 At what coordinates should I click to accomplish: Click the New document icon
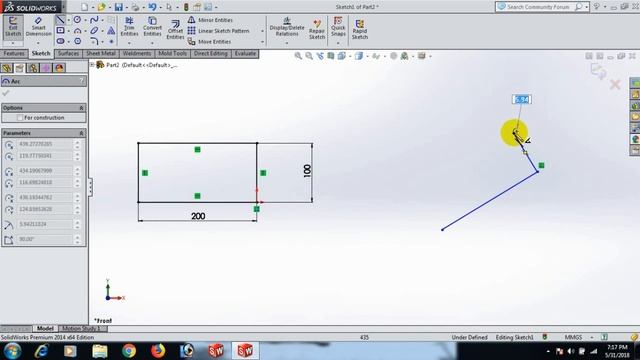(x=84, y=7)
